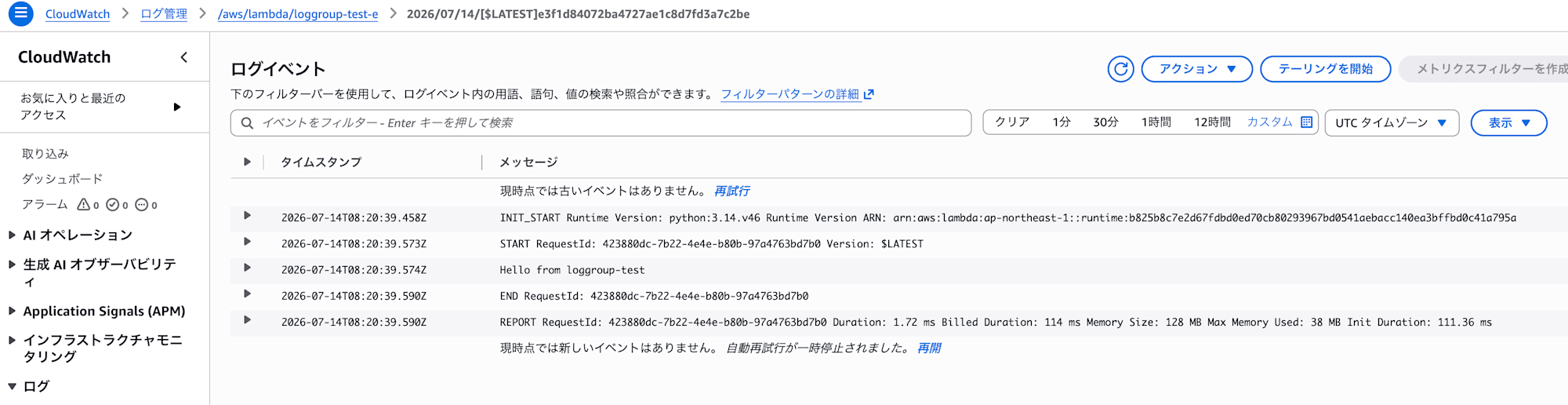Open the アクション dropdown menu

pos(1196,69)
